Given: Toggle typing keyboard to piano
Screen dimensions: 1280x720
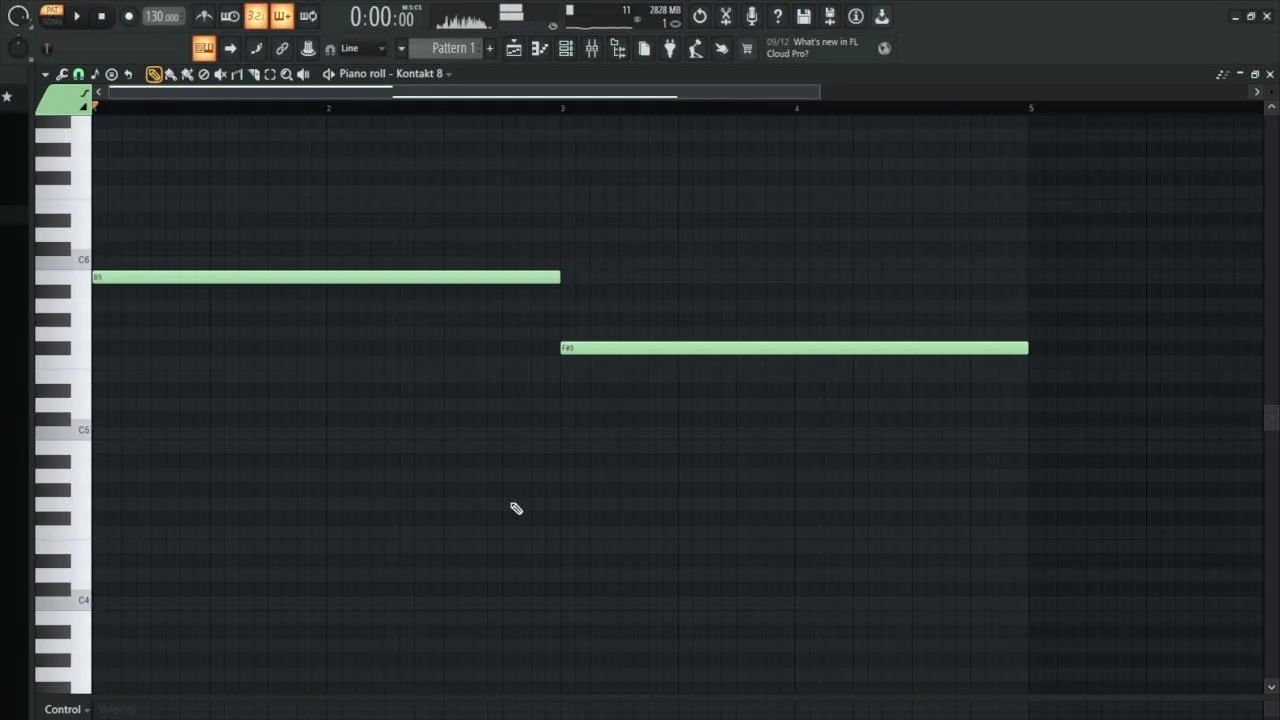Looking at the screenshot, I should (204, 48).
